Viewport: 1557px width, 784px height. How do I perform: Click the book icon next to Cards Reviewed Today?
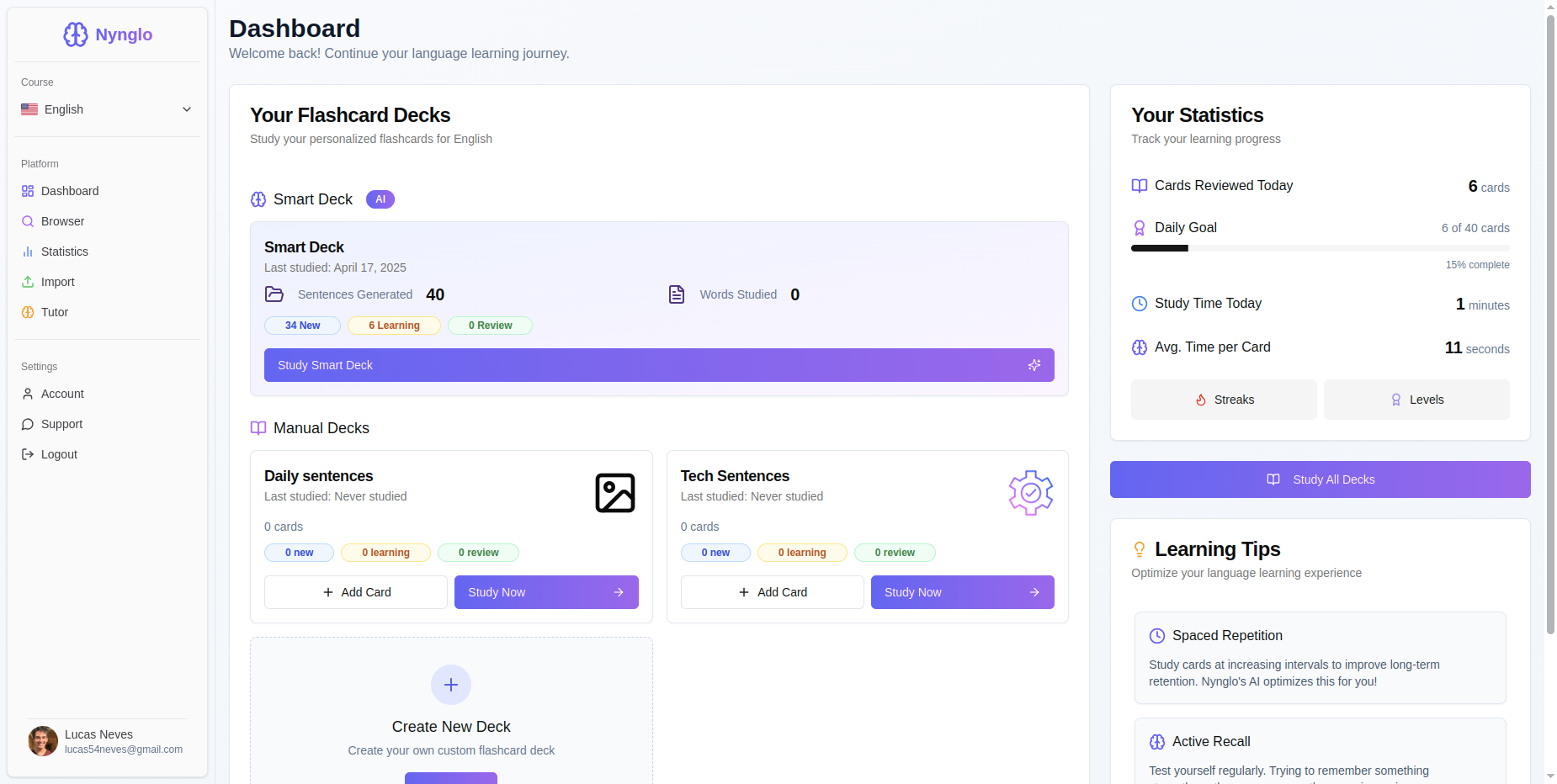click(1140, 186)
